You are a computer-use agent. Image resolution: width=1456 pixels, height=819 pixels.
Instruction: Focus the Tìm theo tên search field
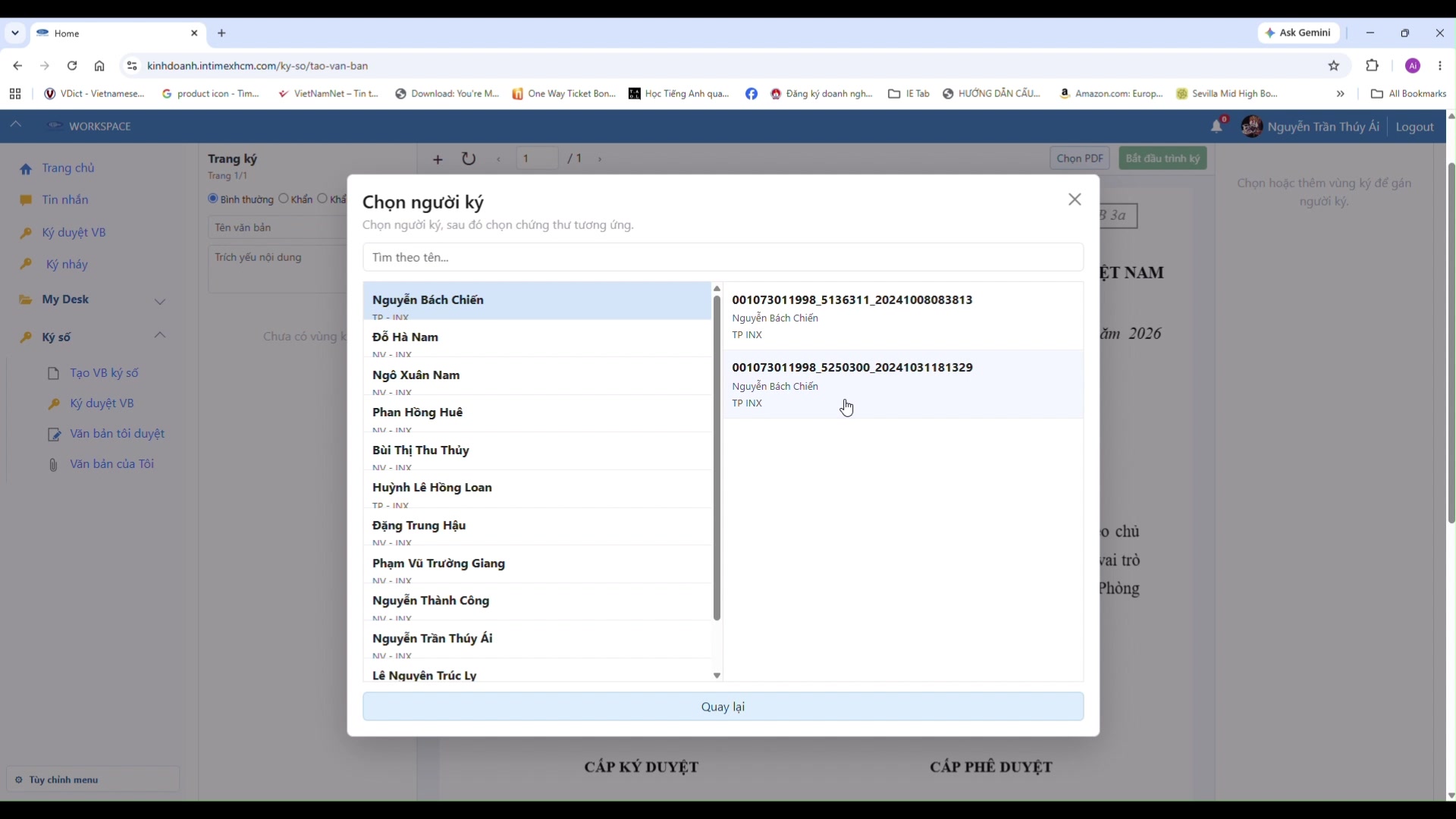click(x=723, y=257)
